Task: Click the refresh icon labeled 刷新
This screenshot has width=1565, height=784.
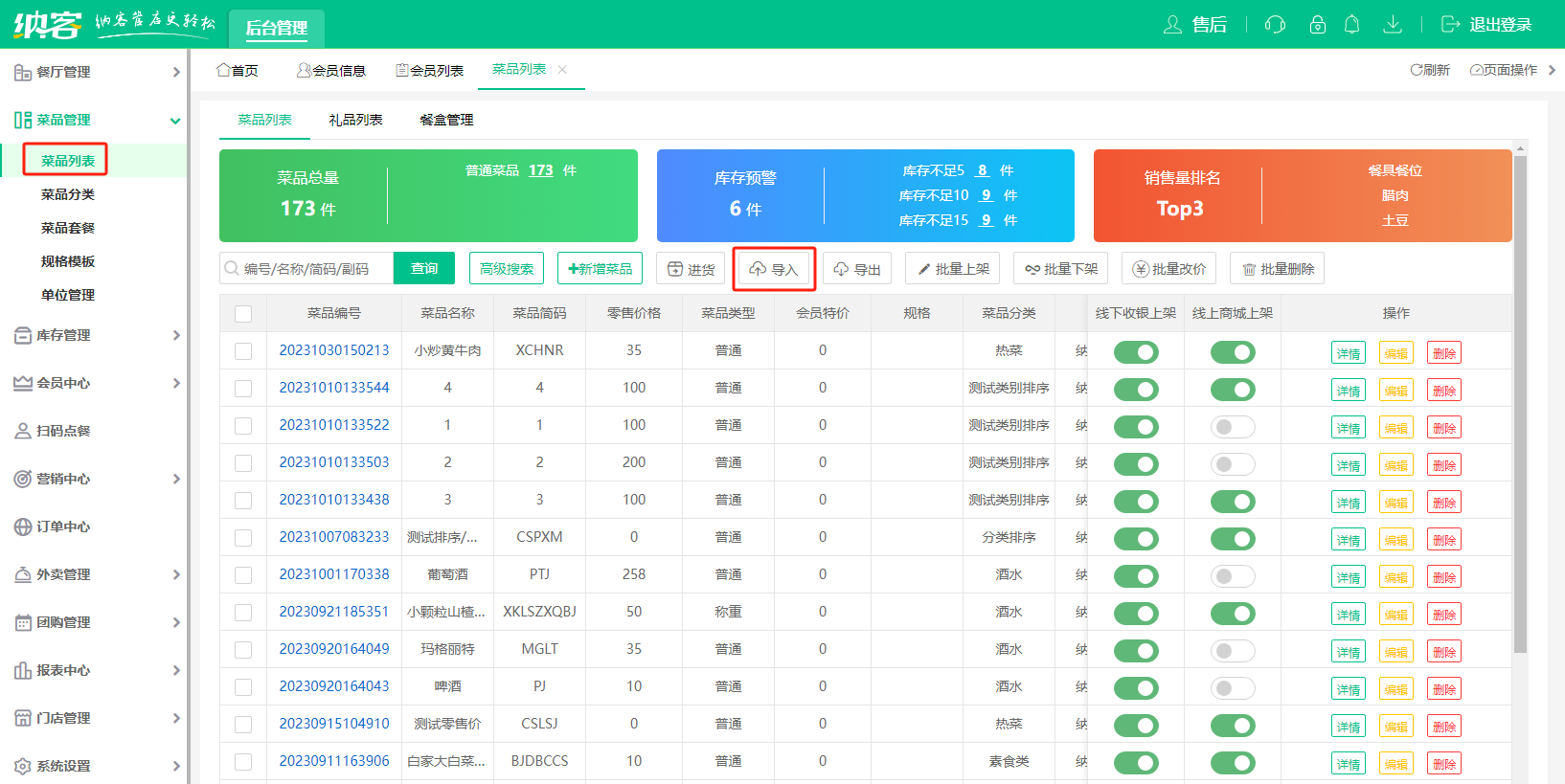Action: point(1417,70)
